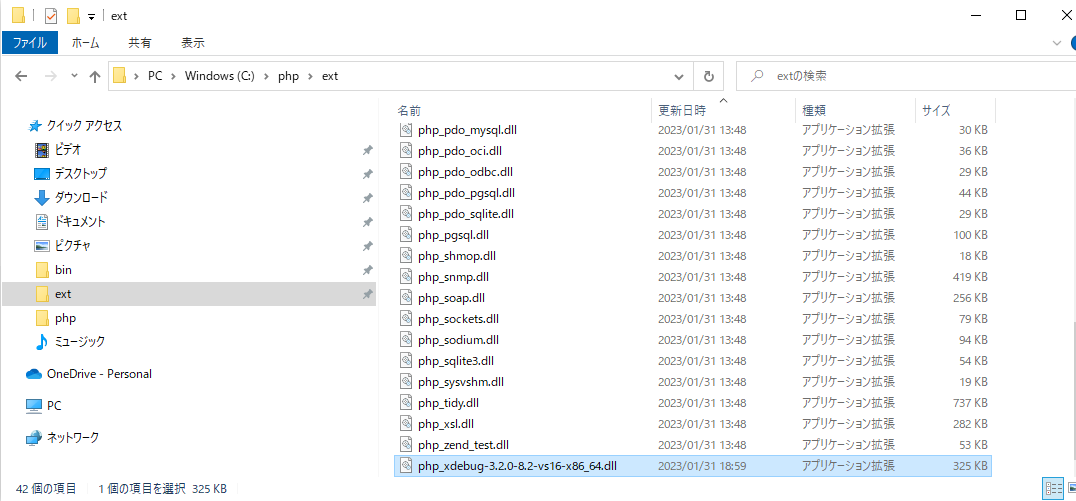1076x501 pixels.
Task: Open ビデオ in navigation pane
Action: point(68,150)
